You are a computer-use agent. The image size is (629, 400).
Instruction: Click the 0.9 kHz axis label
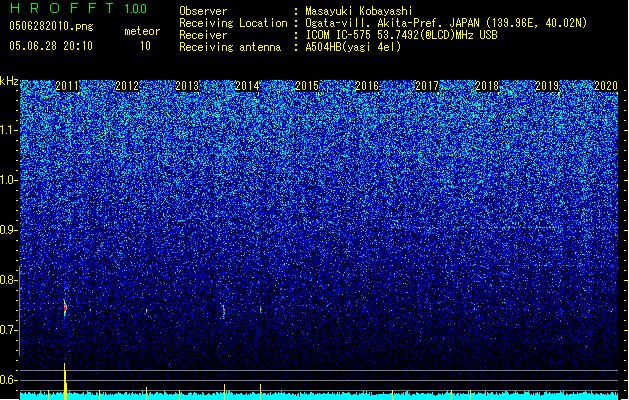pyautogui.click(x=9, y=230)
